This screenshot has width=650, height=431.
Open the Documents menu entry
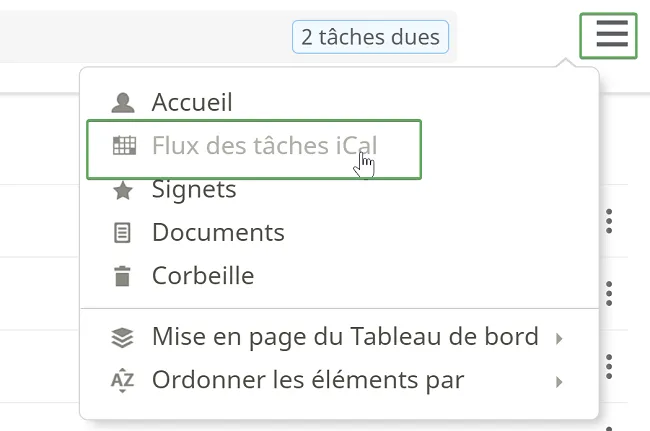click(218, 232)
